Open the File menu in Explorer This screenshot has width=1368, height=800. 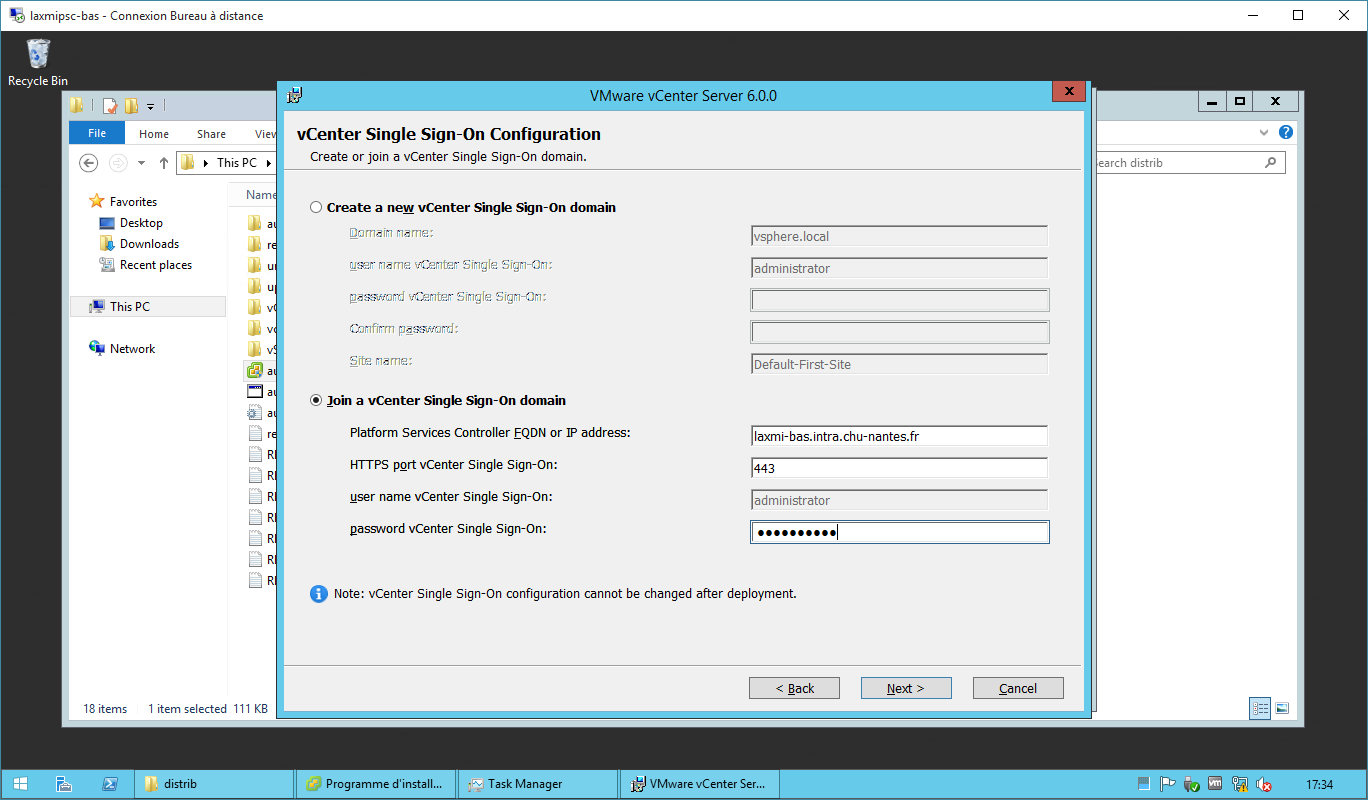click(x=97, y=134)
